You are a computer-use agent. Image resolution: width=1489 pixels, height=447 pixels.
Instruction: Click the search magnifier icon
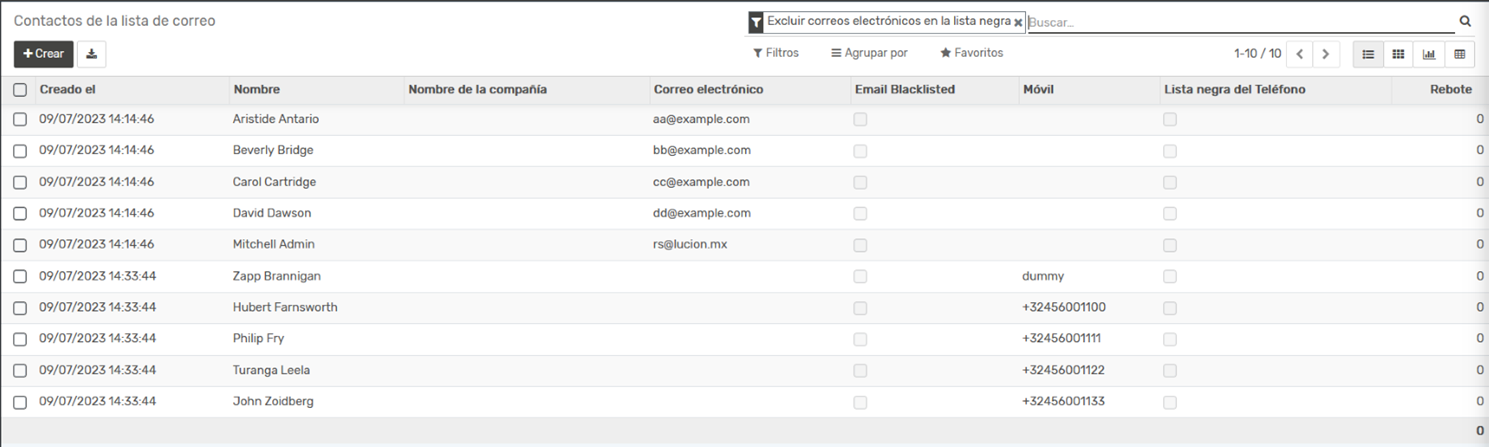point(1466,21)
